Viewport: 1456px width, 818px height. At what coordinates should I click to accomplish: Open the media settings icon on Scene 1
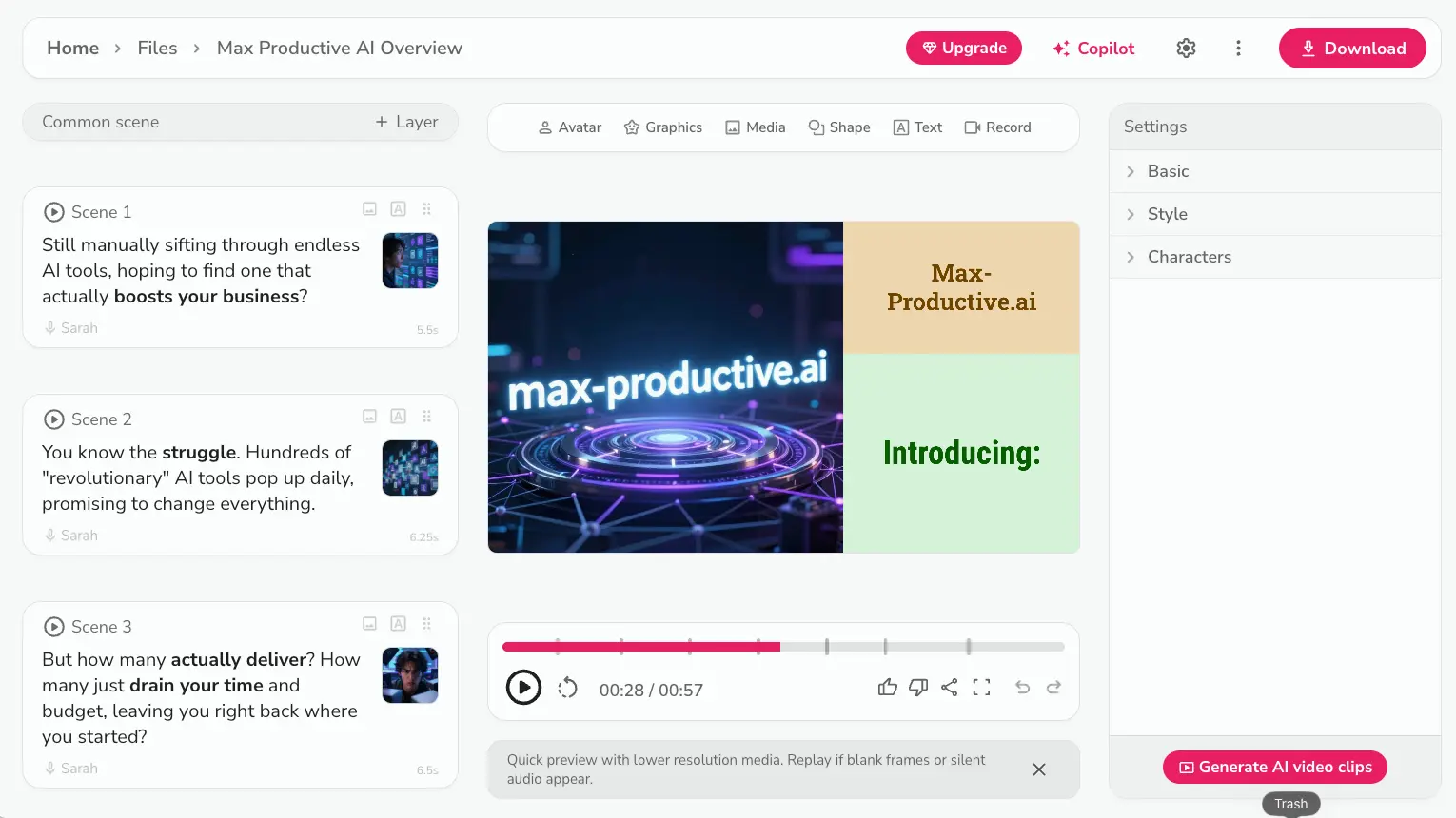click(369, 208)
